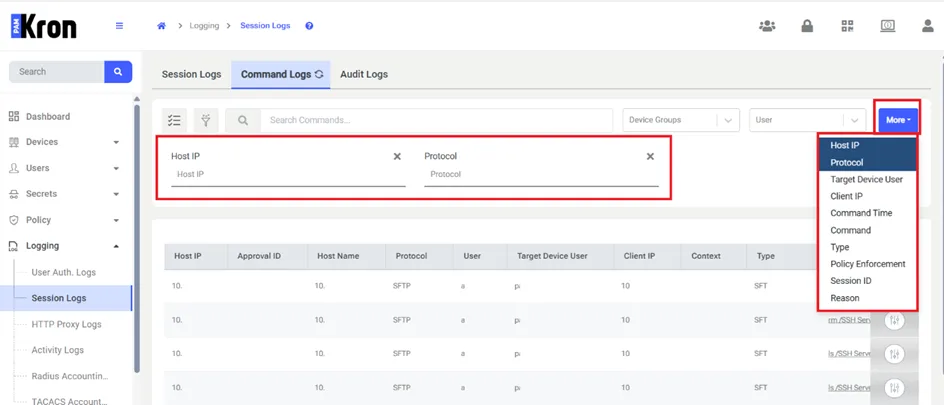Deselect Host IP in More menu
The image size is (944, 405).
pos(868,145)
